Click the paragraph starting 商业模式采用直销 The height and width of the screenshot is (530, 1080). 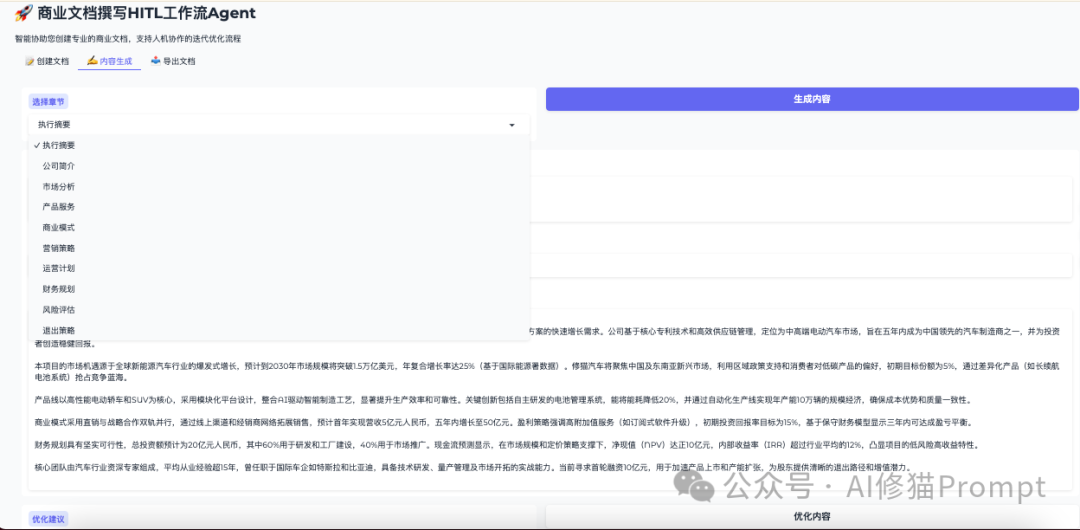click(x=505, y=422)
